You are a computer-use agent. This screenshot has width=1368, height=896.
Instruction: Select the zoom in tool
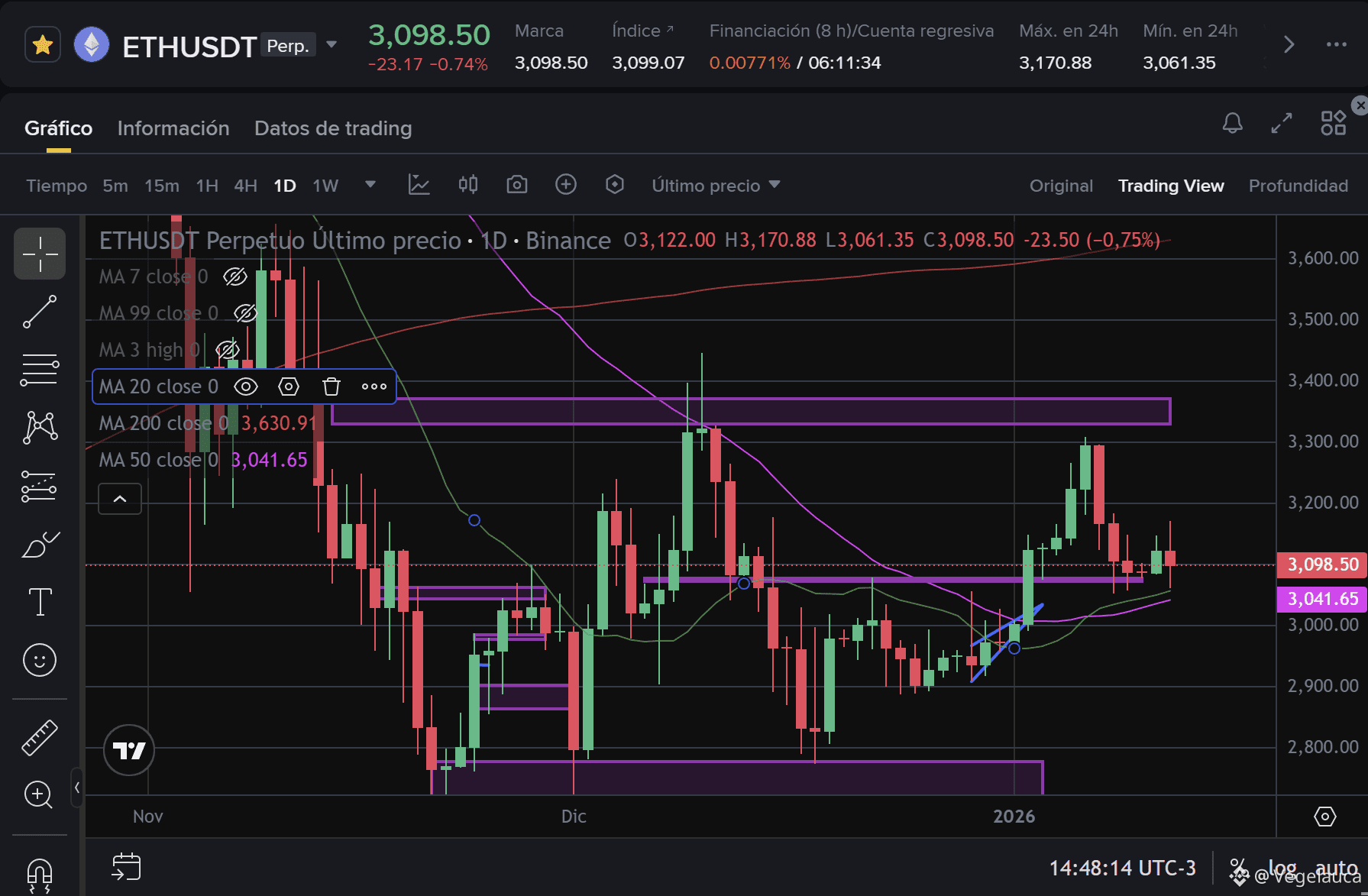pyautogui.click(x=38, y=795)
